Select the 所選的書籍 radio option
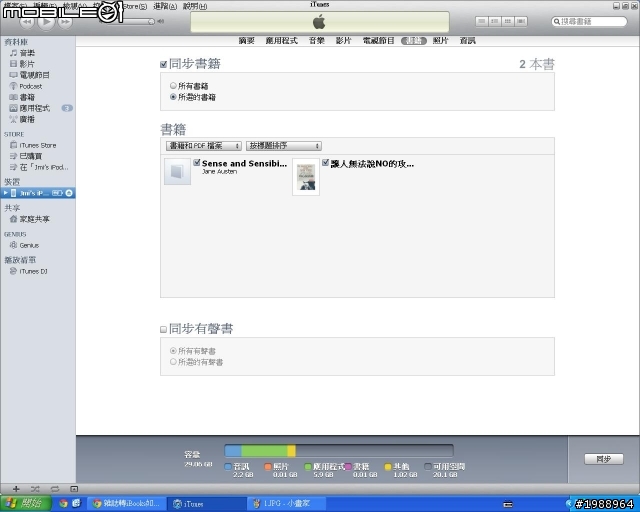 click(x=173, y=97)
